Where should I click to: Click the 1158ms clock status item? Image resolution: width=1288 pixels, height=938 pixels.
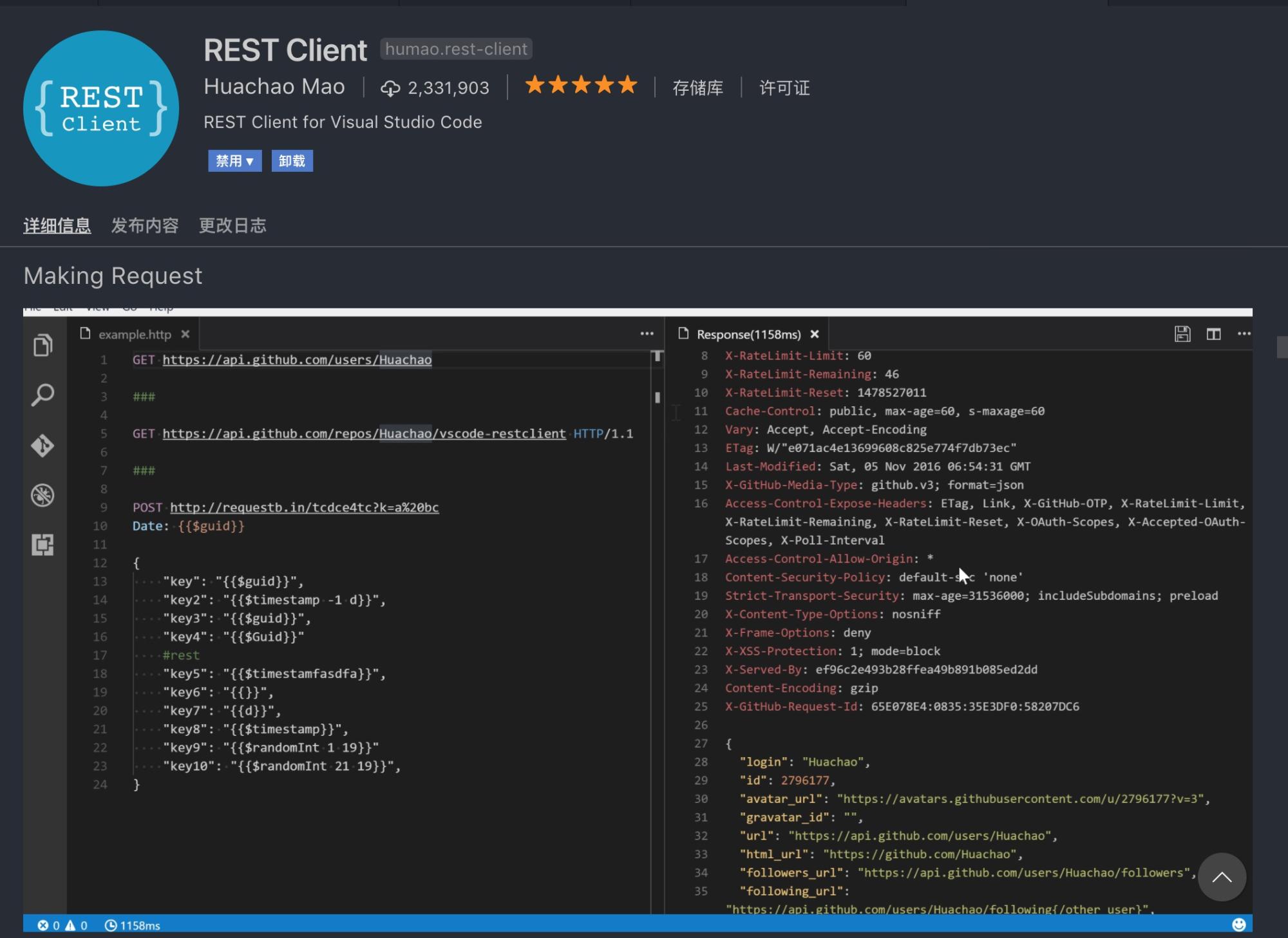point(132,925)
